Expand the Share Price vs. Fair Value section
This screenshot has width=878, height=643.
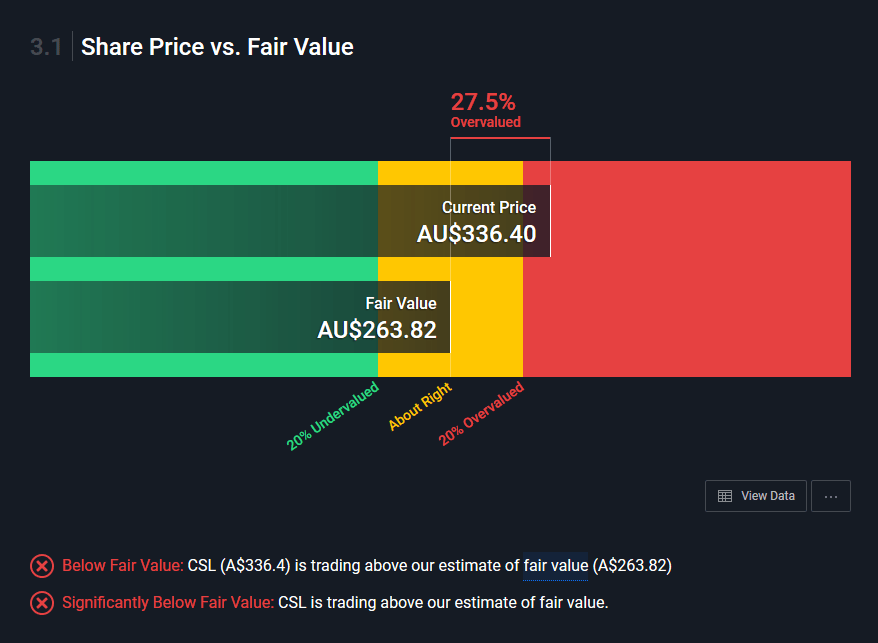pyautogui.click(x=216, y=46)
